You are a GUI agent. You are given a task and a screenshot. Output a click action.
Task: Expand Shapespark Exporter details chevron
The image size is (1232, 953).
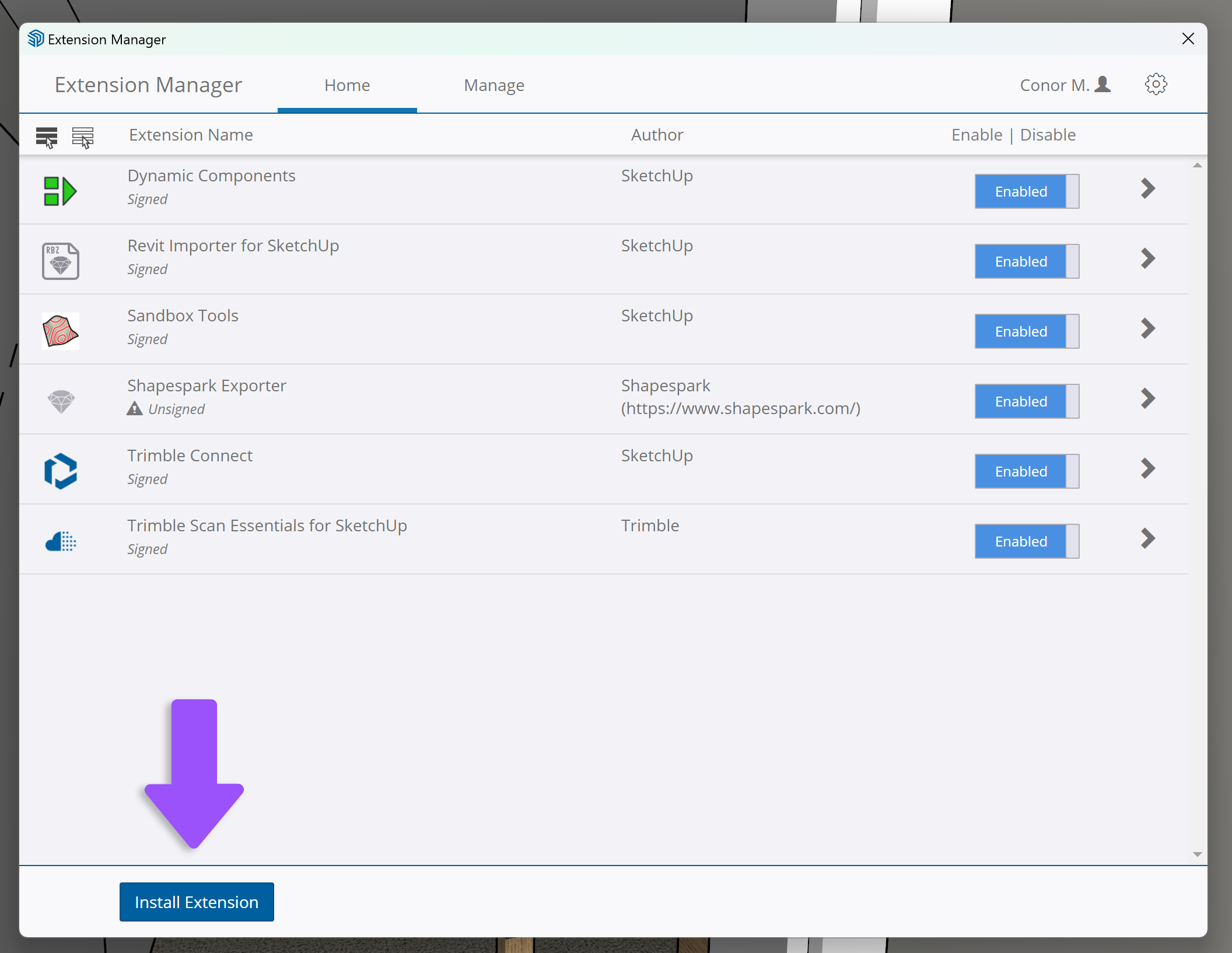1147,398
